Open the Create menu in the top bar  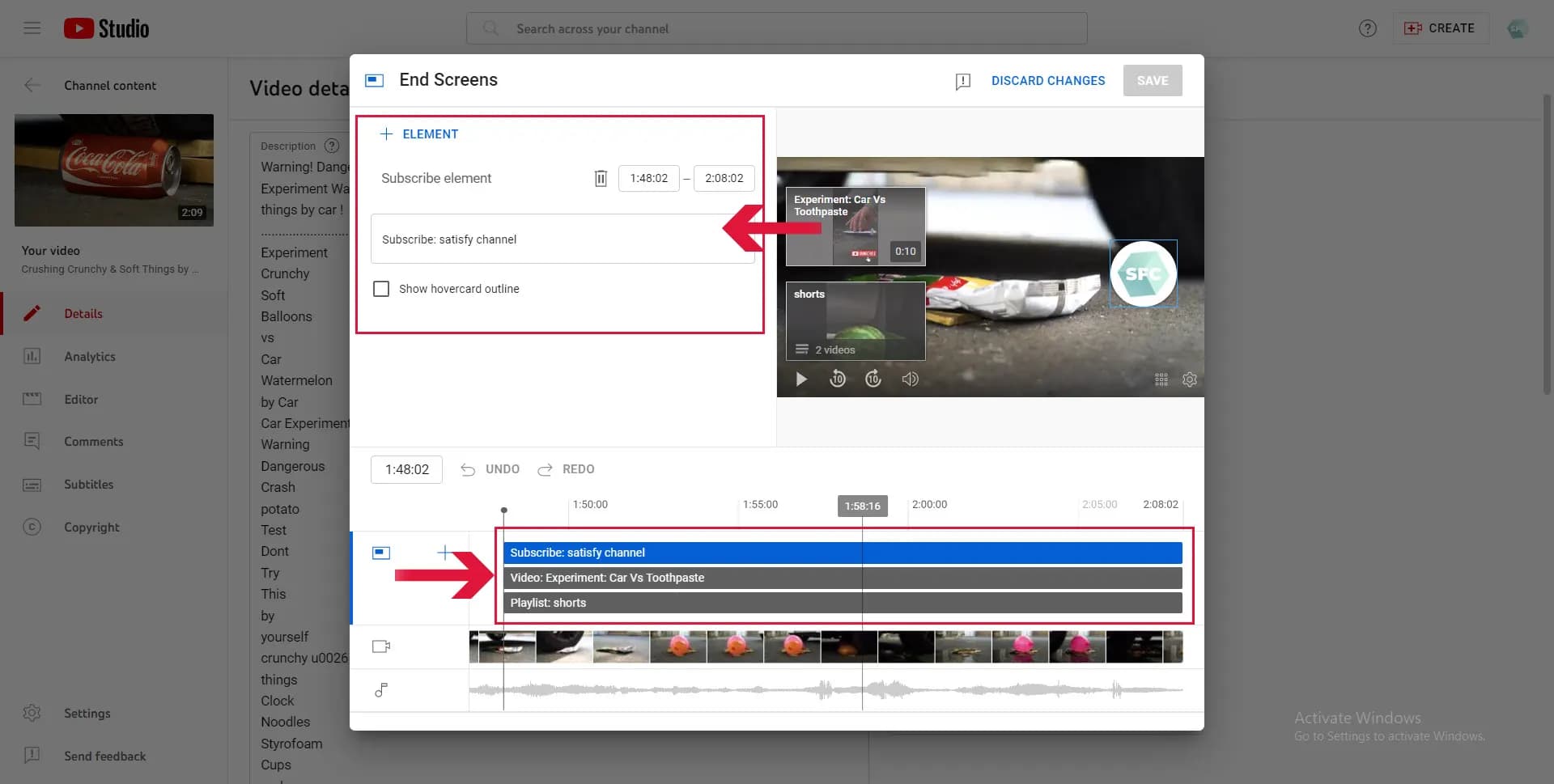point(1441,28)
